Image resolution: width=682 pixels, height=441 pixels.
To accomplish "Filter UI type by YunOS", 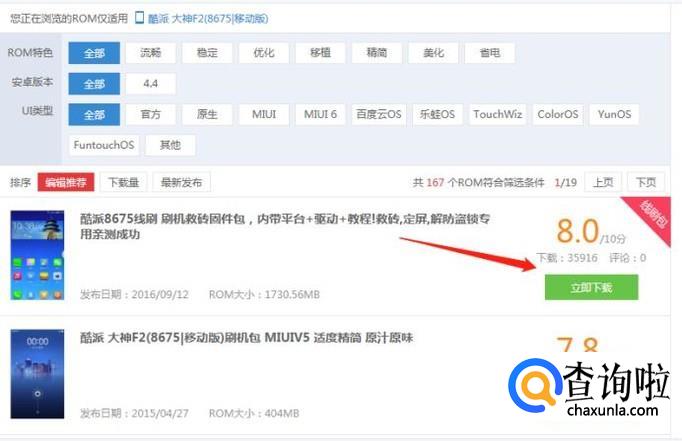I will pyautogui.click(x=614, y=115).
